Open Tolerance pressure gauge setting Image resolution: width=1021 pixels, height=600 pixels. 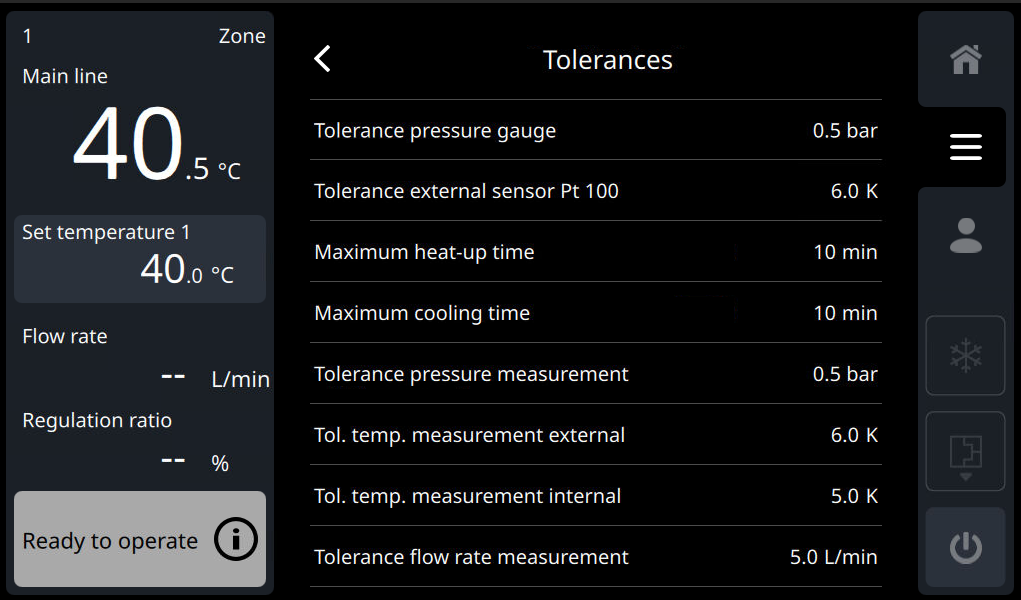pyautogui.click(x=595, y=131)
